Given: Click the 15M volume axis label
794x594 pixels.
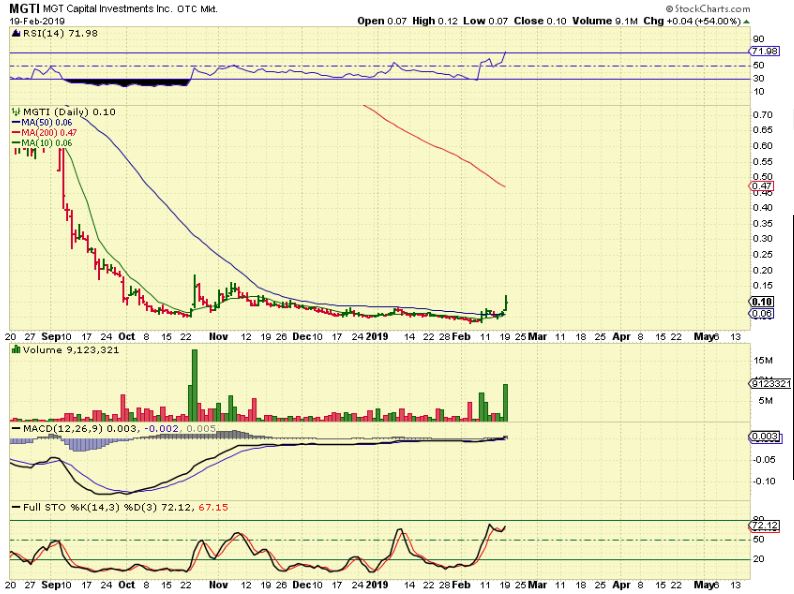Looking at the screenshot, I should click(x=763, y=361).
